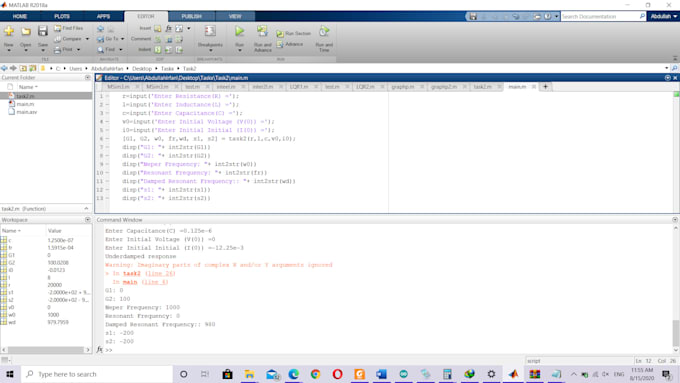The height and width of the screenshot is (383, 680).
Task: Close the main.m editor tab
Action: (x=534, y=87)
